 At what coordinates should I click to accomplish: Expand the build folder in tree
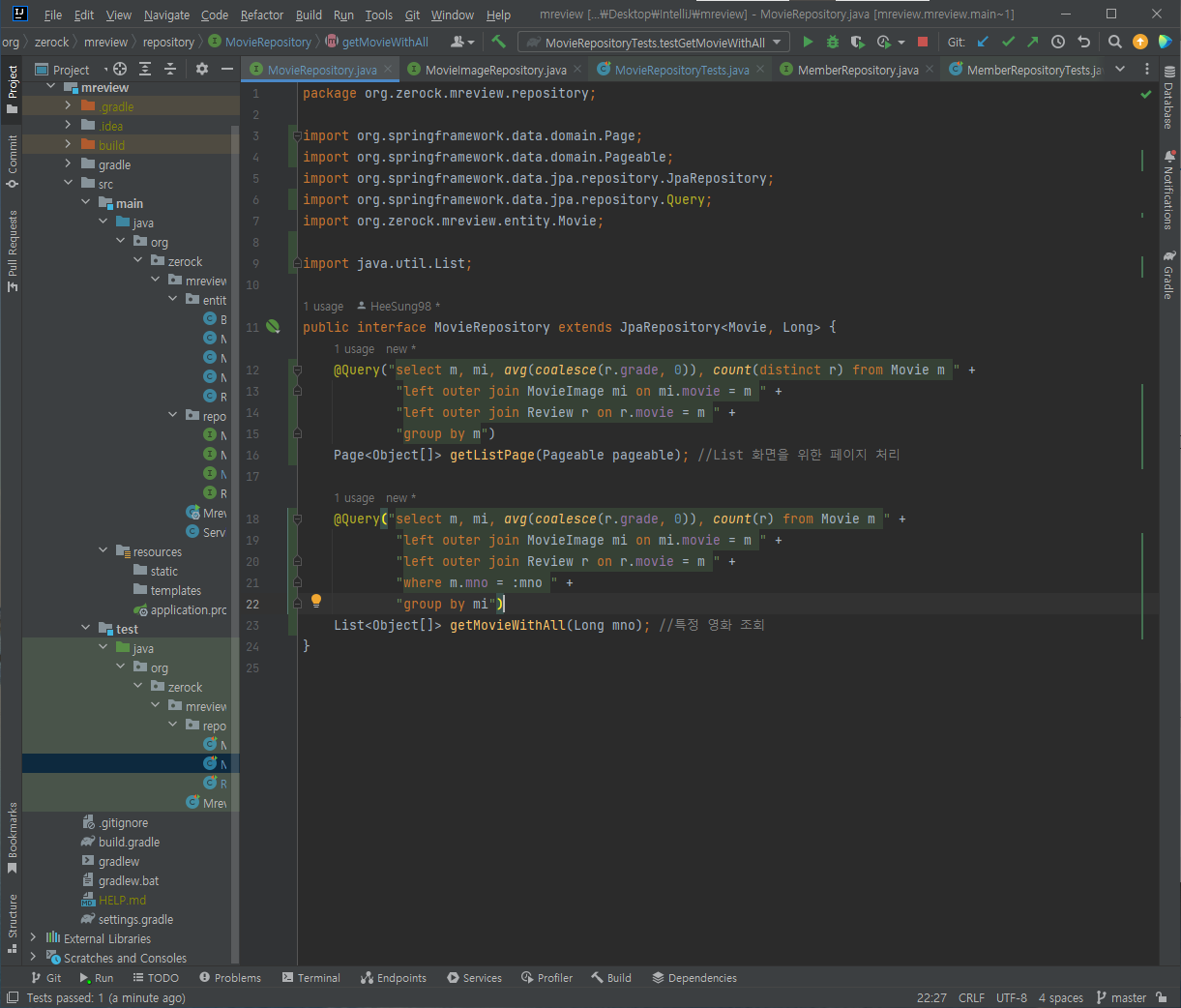click(68, 144)
